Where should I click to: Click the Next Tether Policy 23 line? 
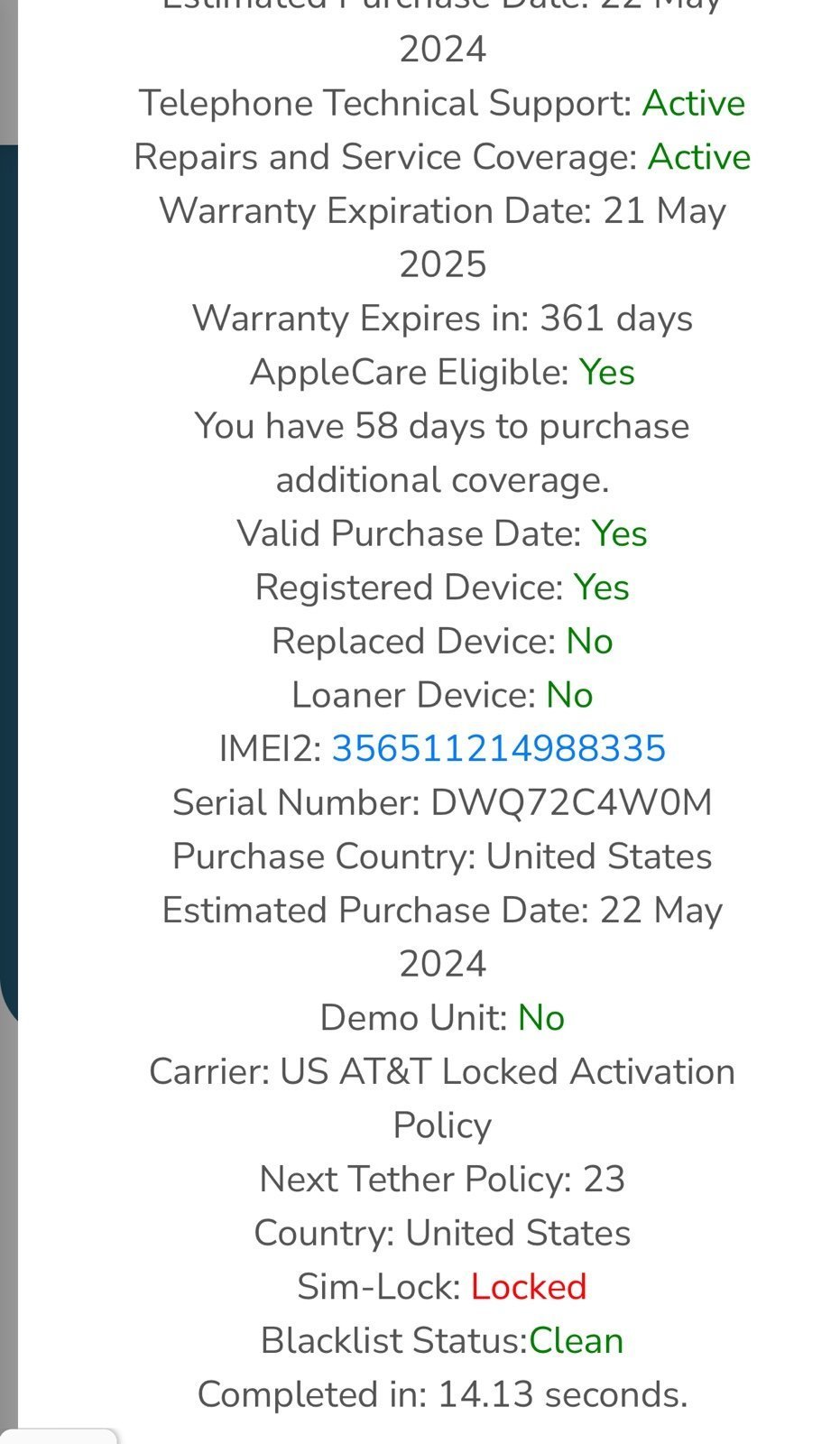coord(442,1180)
